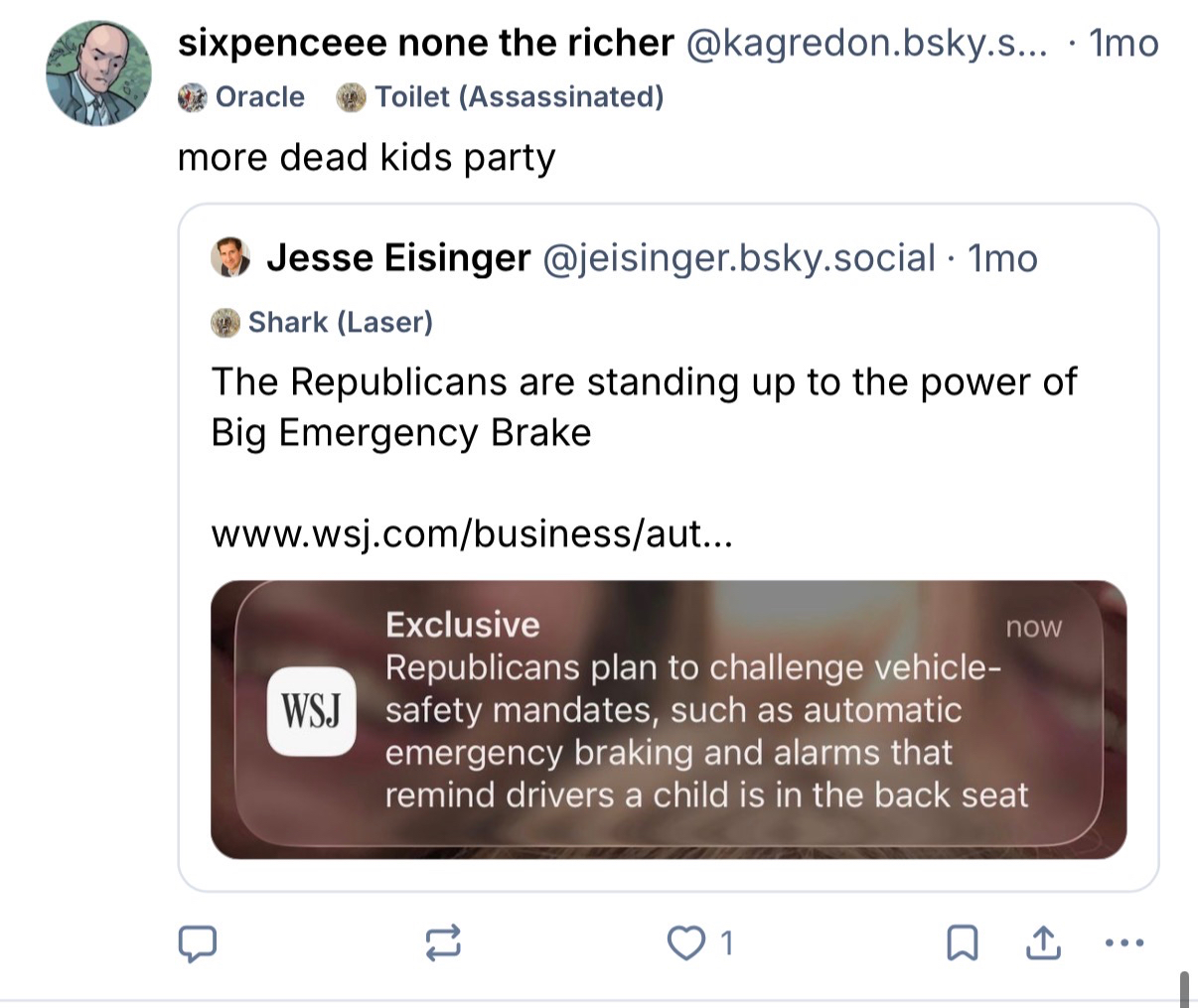Viewport: 1198px width, 1008px height.
Task: Click the Toilet (Assassinated) label badge
Action: click(x=501, y=97)
